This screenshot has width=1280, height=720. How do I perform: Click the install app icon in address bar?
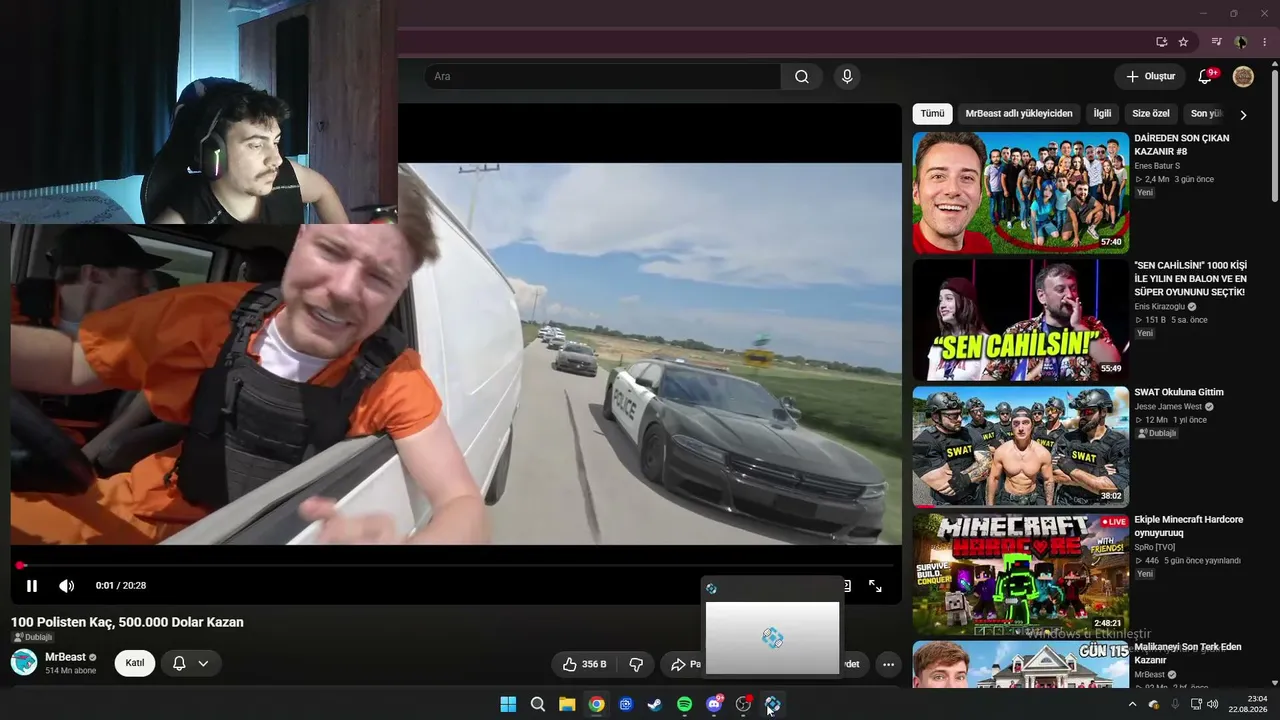(1161, 42)
